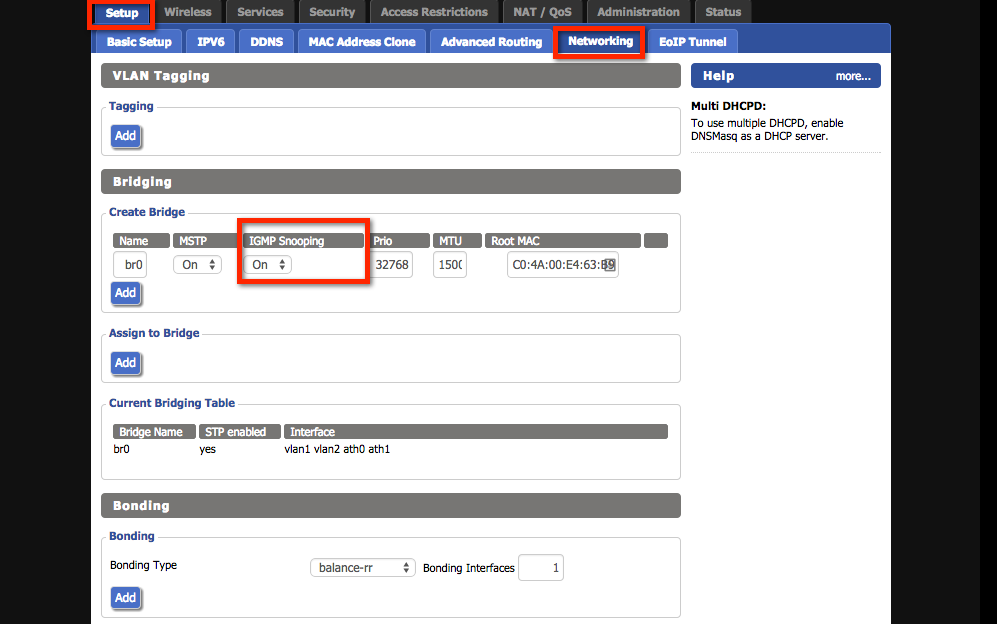The height and width of the screenshot is (624, 997).
Task: Open the IGMP Snooping dropdown
Action: (270, 265)
